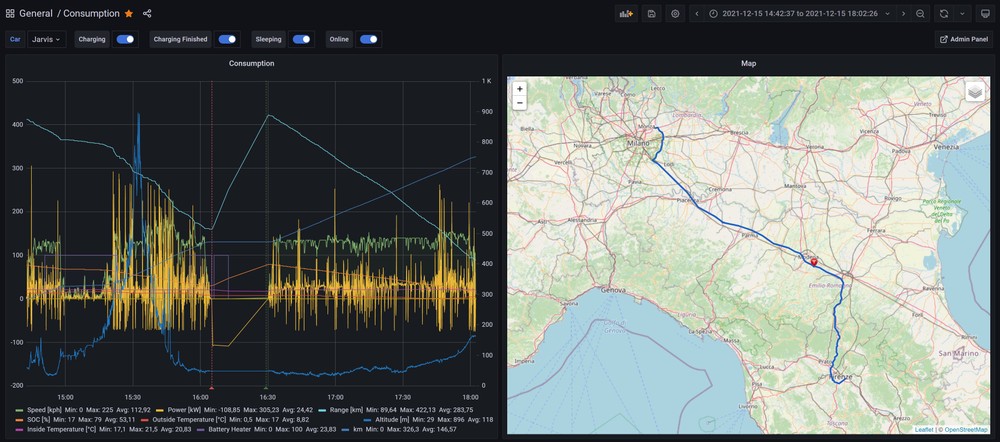Expand the refresh interval dropdown

click(x=962, y=14)
